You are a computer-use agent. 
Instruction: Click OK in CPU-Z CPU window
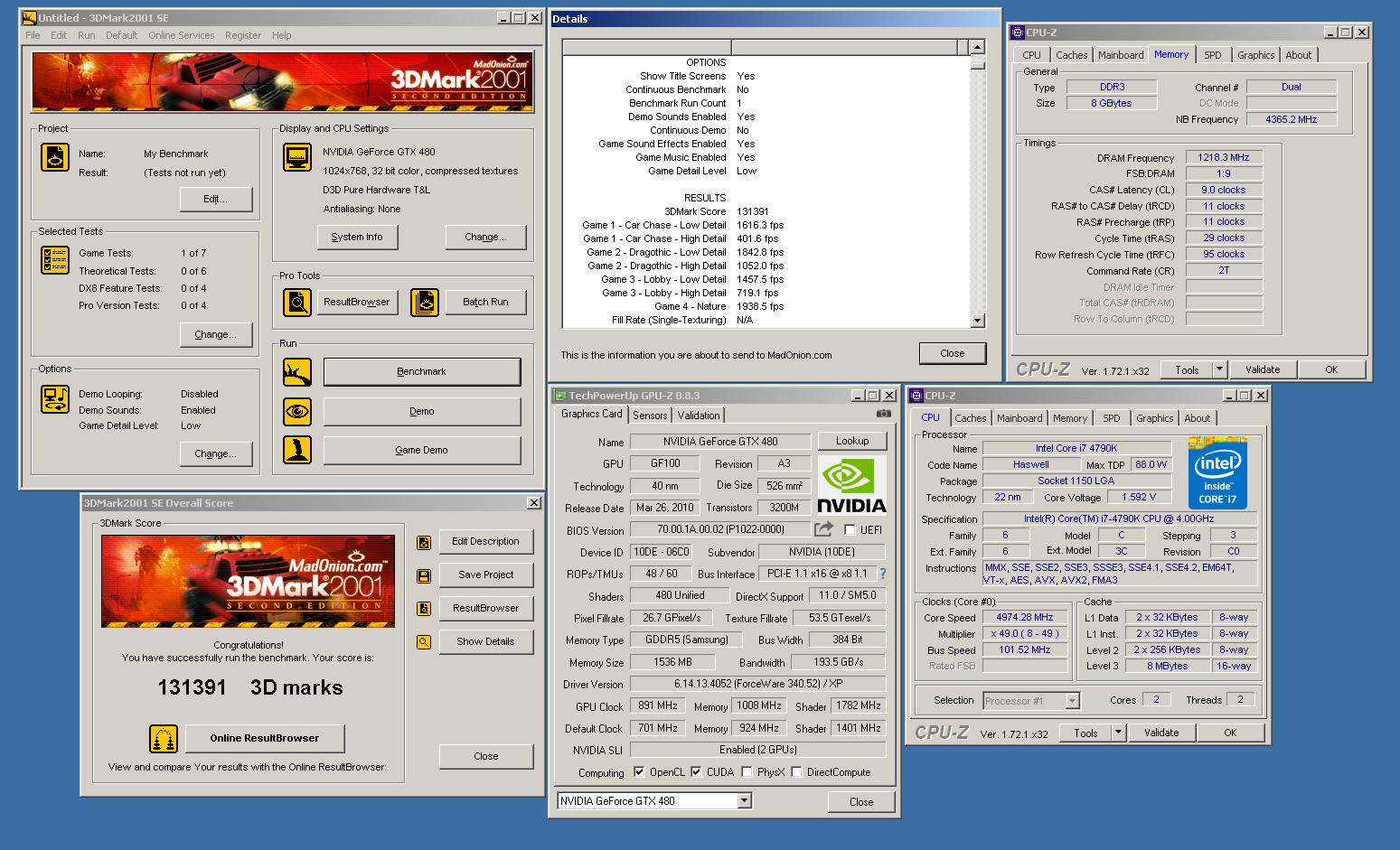tap(1230, 733)
